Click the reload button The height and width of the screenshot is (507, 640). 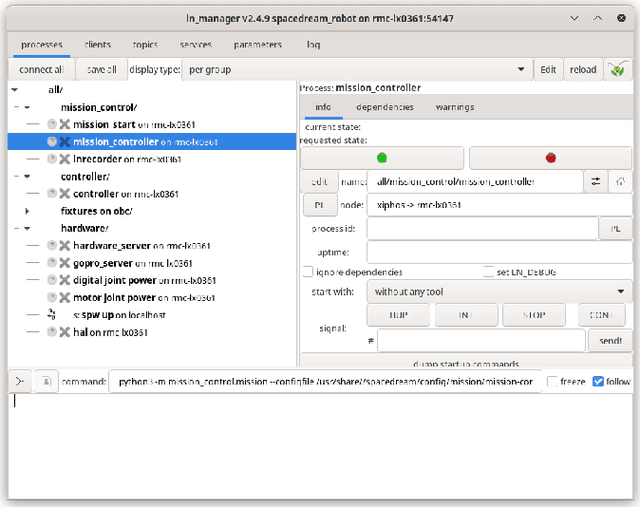[x=583, y=69]
